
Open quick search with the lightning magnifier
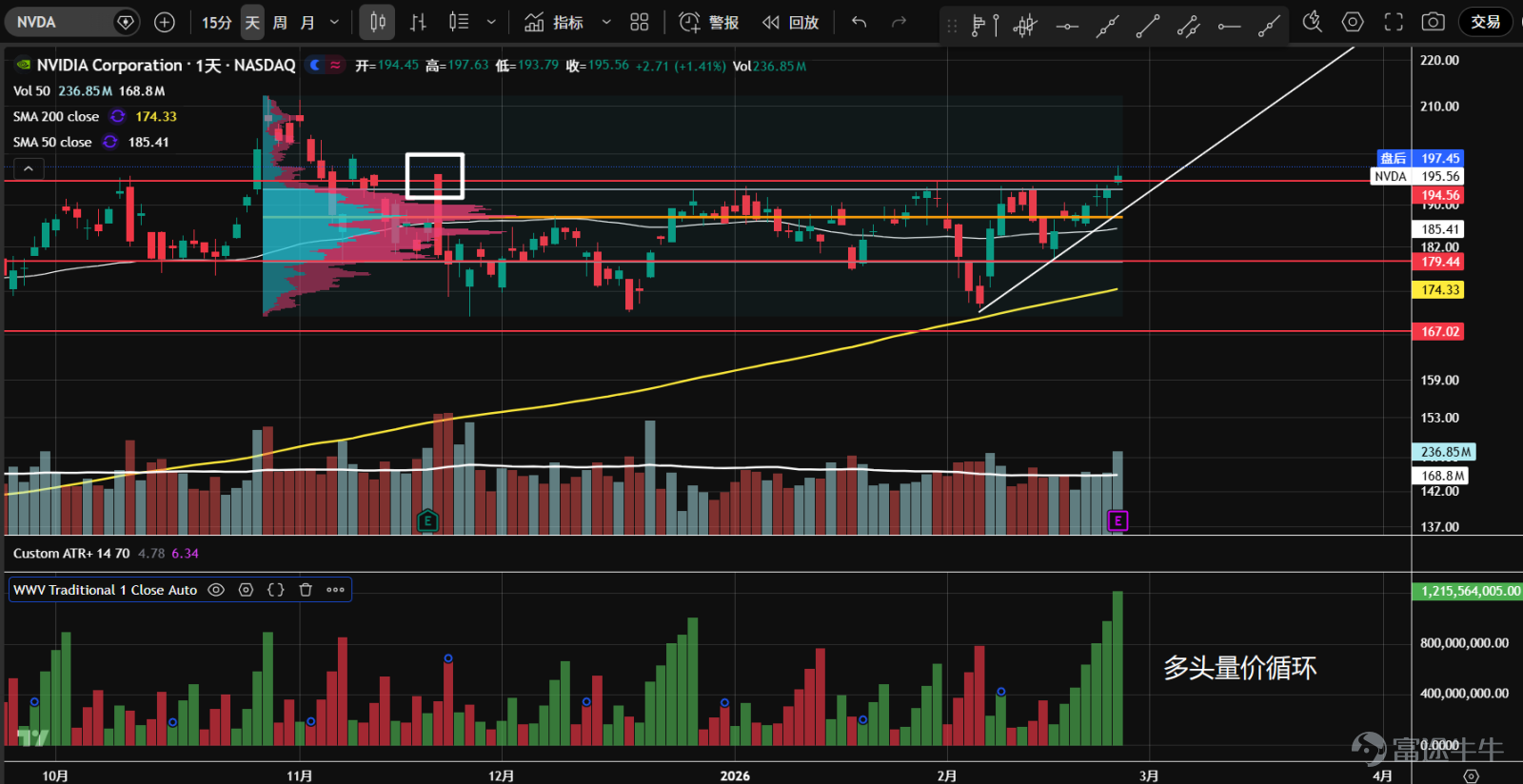coord(1313,22)
